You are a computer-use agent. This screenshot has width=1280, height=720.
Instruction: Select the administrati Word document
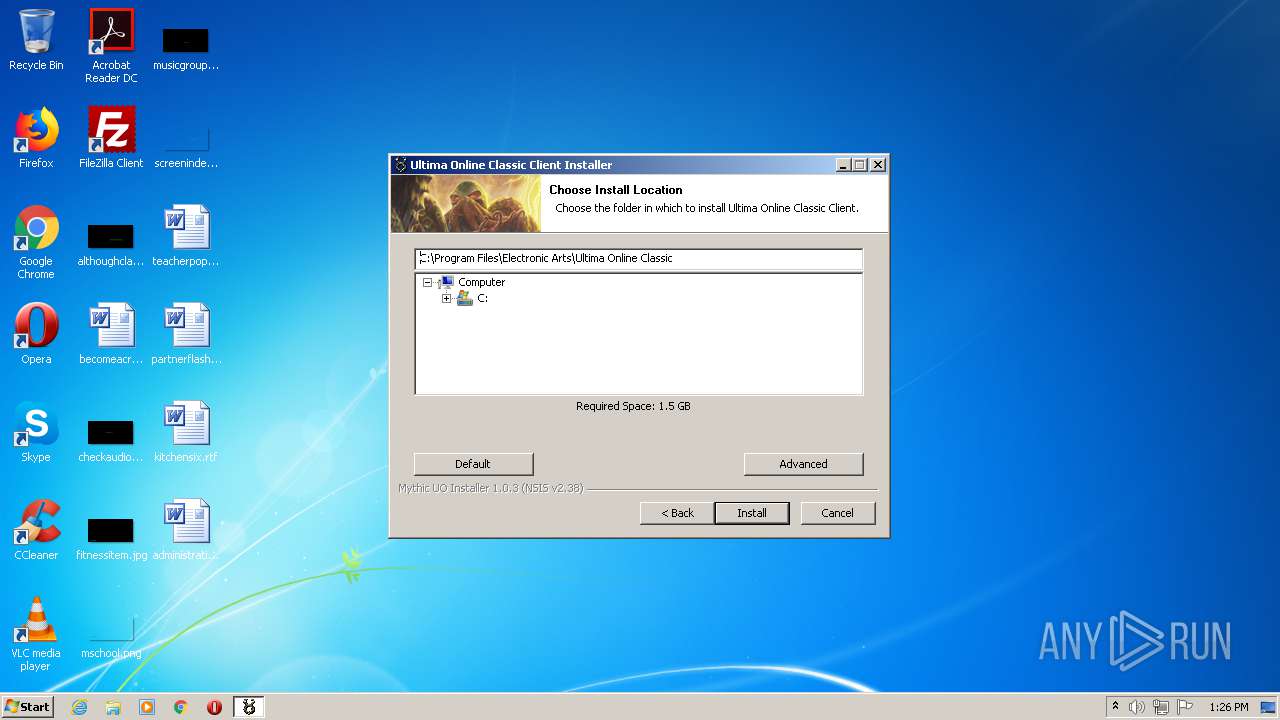click(186, 530)
